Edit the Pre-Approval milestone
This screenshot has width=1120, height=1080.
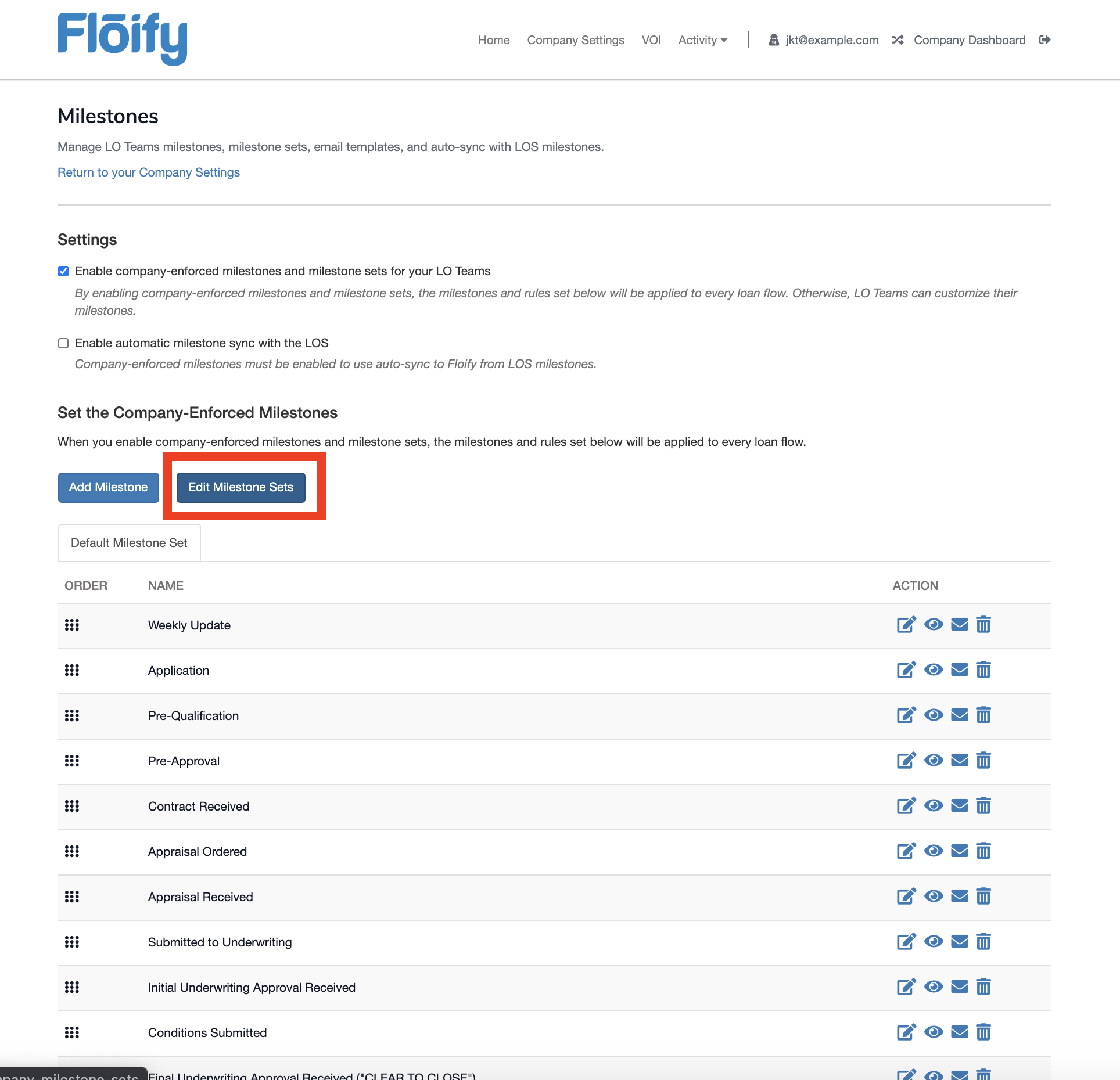click(906, 761)
